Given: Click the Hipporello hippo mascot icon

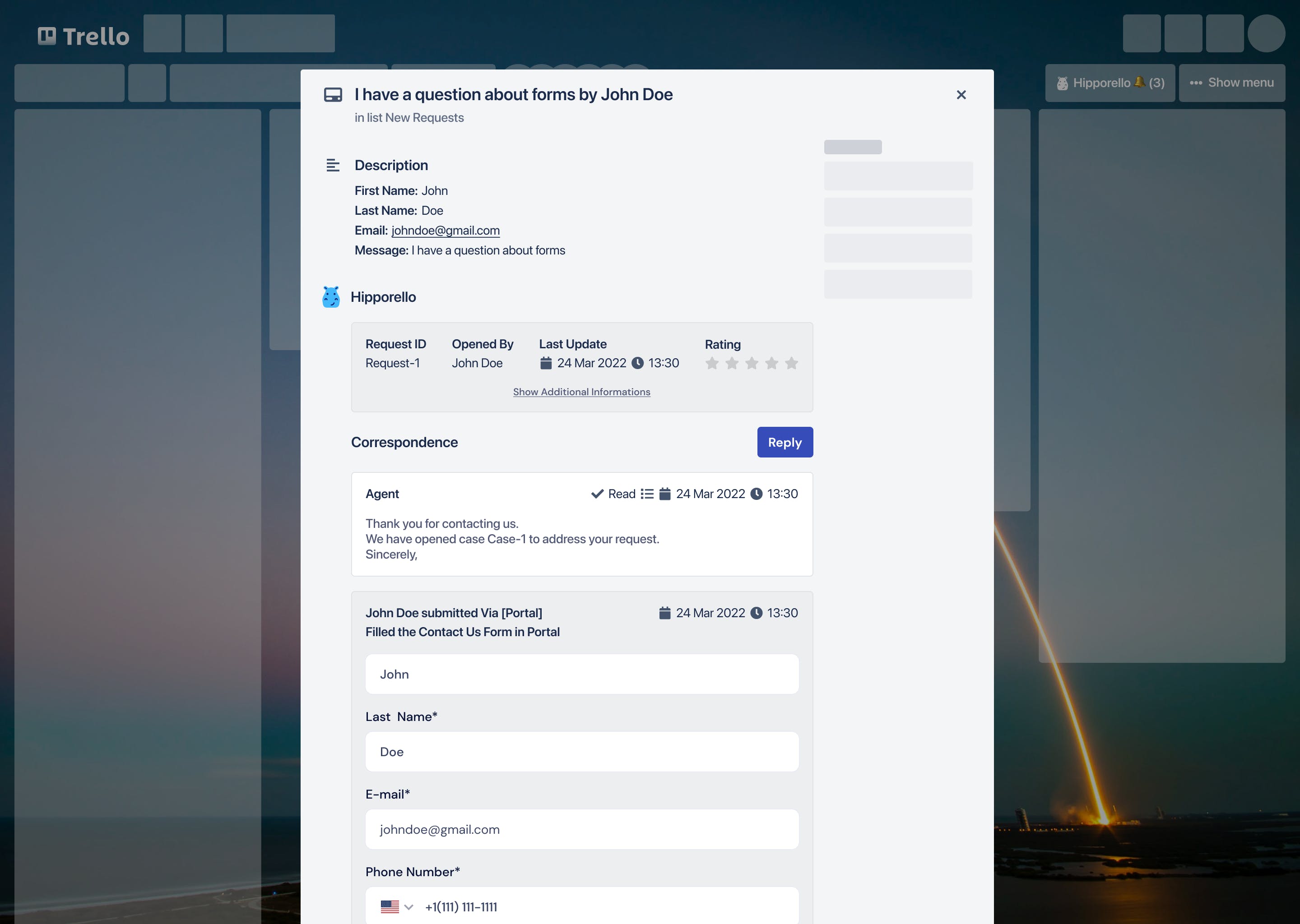Looking at the screenshot, I should point(331,297).
